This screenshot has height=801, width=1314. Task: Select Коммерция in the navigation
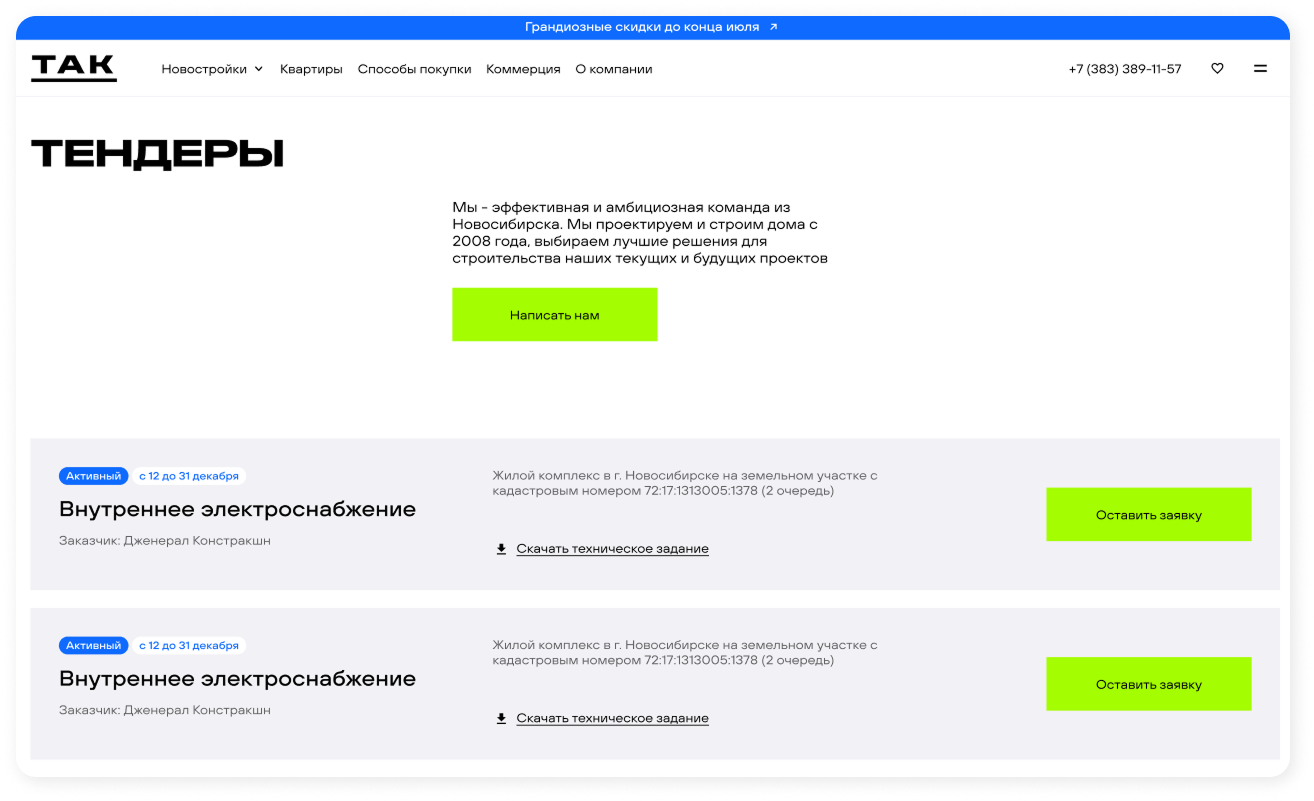pyautogui.click(x=523, y=69)
